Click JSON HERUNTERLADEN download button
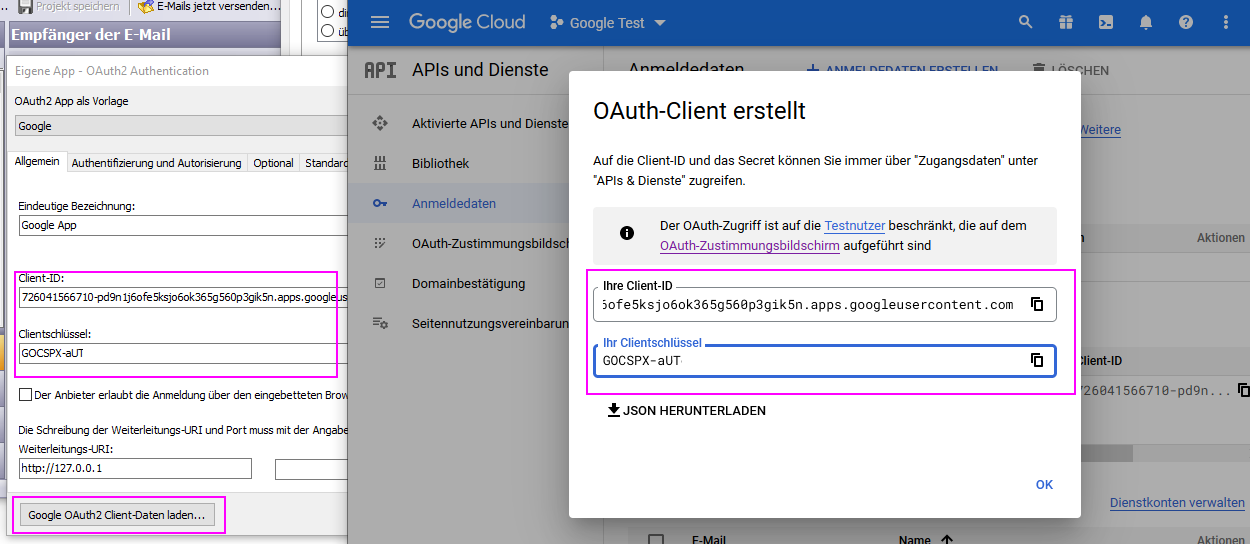 [x=686, y=410]
